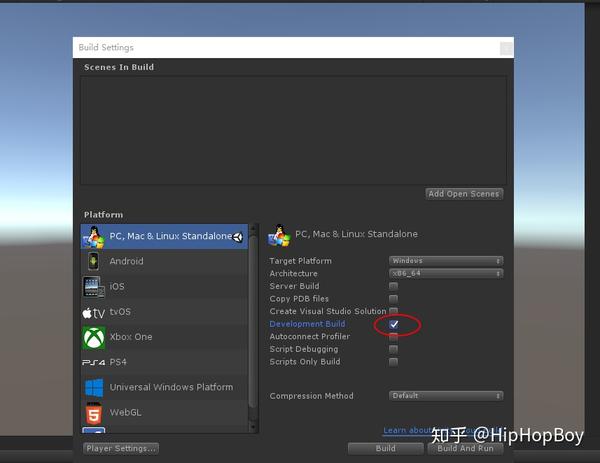
Task: Click the Build button
Action: click(x=386, y=448)
